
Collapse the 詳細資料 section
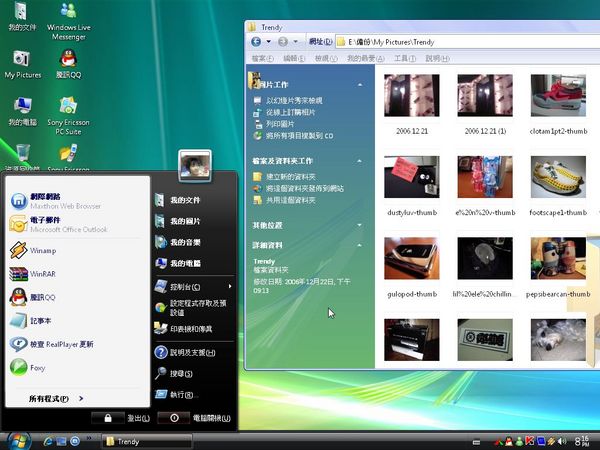[360, 245]
